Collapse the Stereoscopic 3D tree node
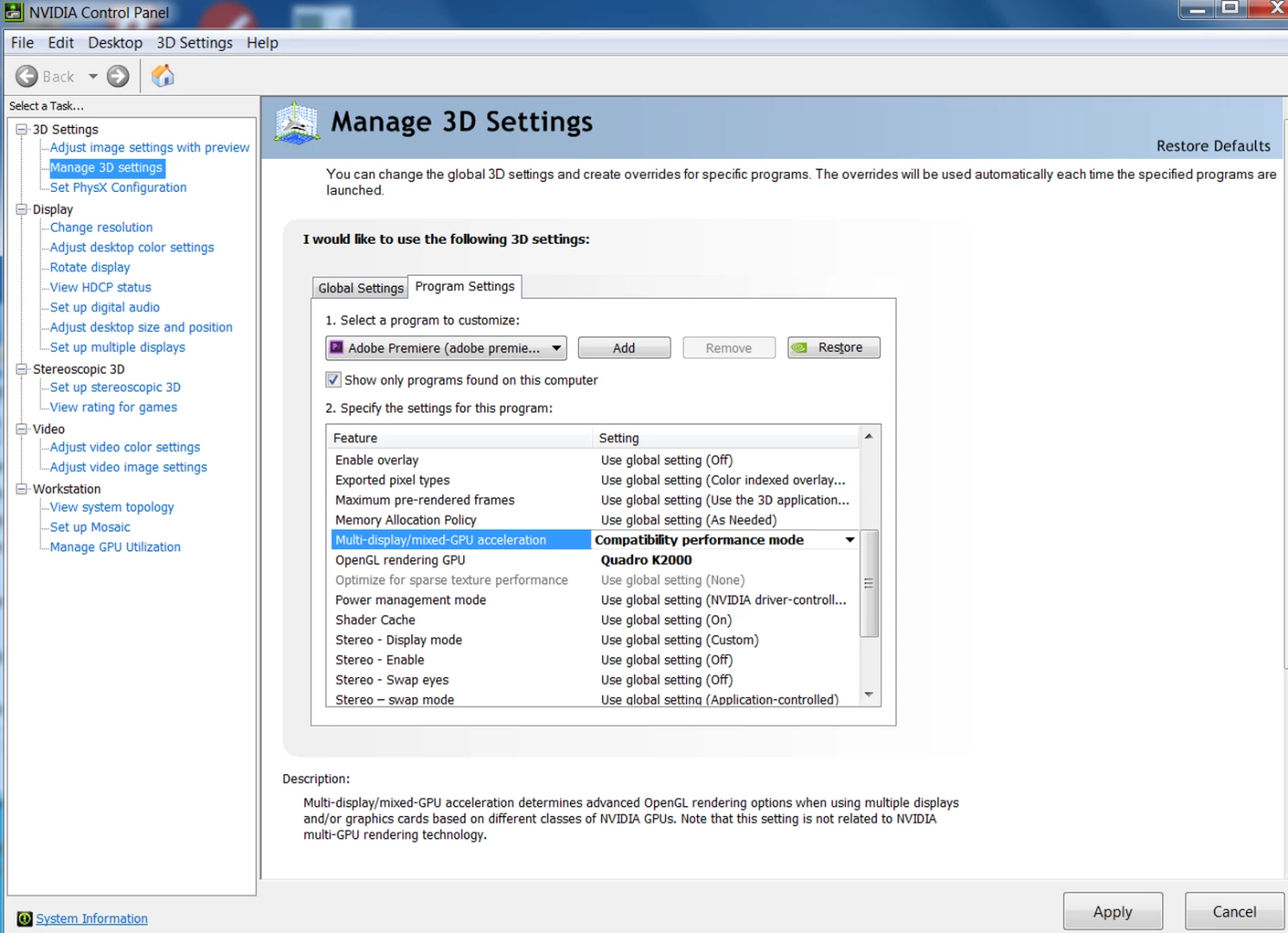Screen dimensions: 1288x933 point(22,369)
